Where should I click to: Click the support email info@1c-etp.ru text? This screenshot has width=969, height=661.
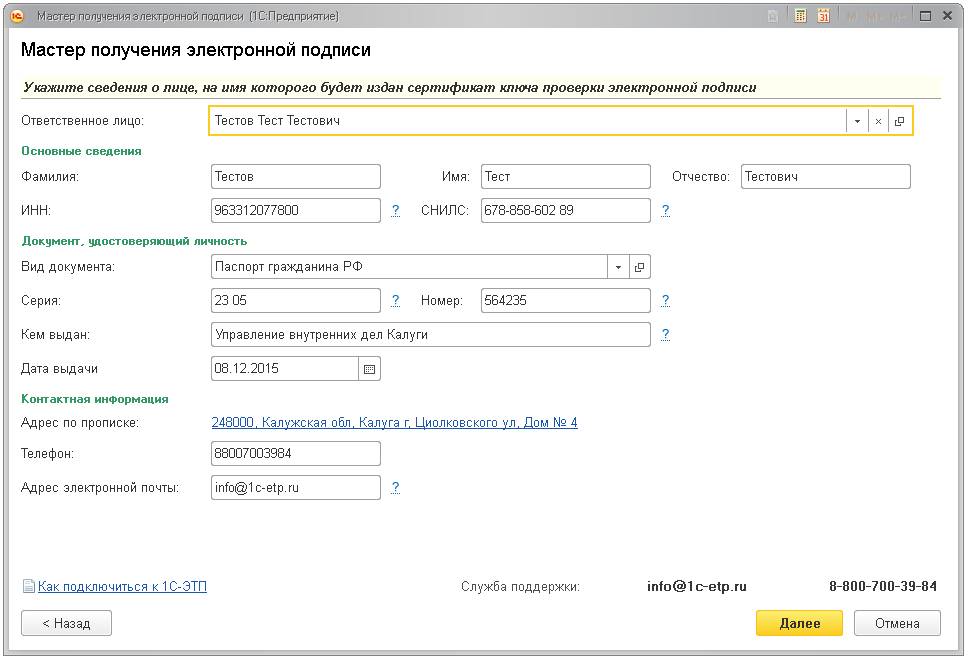[x=696, y=586]
